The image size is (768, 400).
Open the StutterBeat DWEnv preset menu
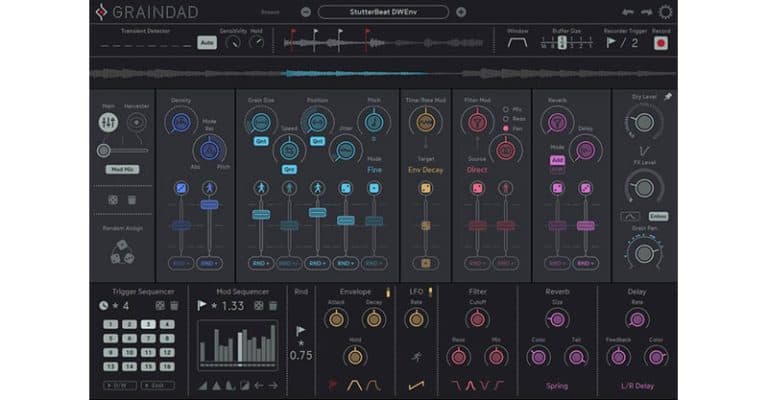(383, 12)
